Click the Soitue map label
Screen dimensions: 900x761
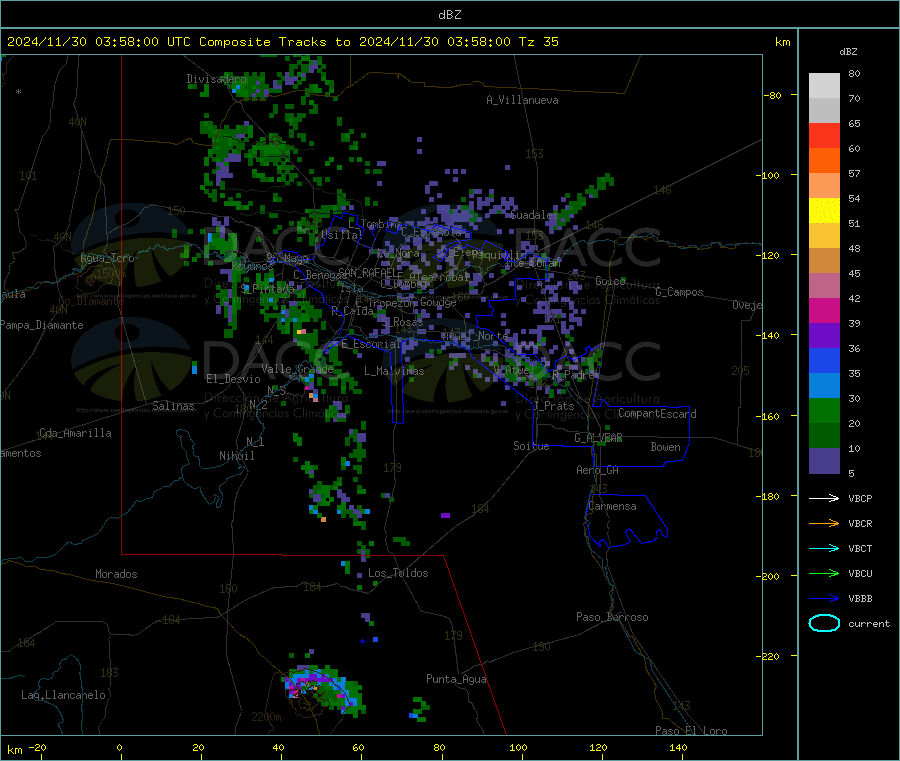point(531,446)
